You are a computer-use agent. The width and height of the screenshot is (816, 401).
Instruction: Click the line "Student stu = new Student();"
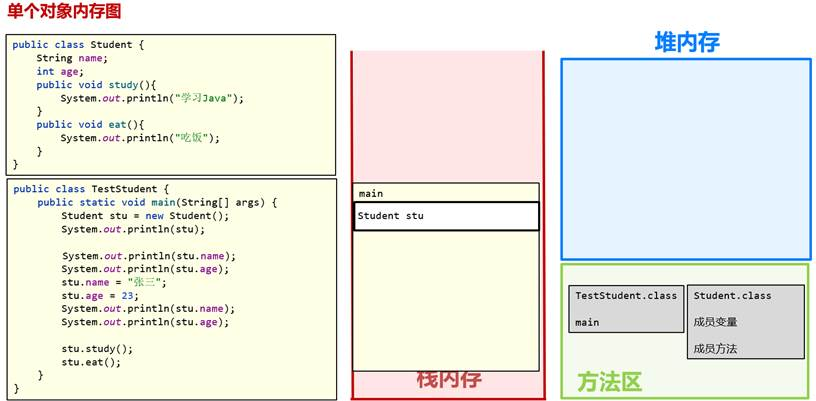click(x=145, y=216)
